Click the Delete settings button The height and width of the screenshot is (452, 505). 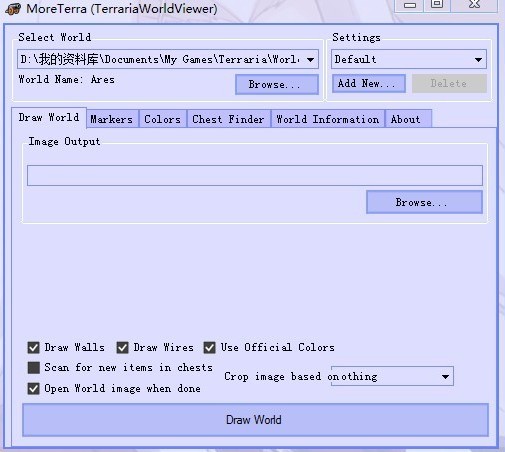click(x=449, y=83)
